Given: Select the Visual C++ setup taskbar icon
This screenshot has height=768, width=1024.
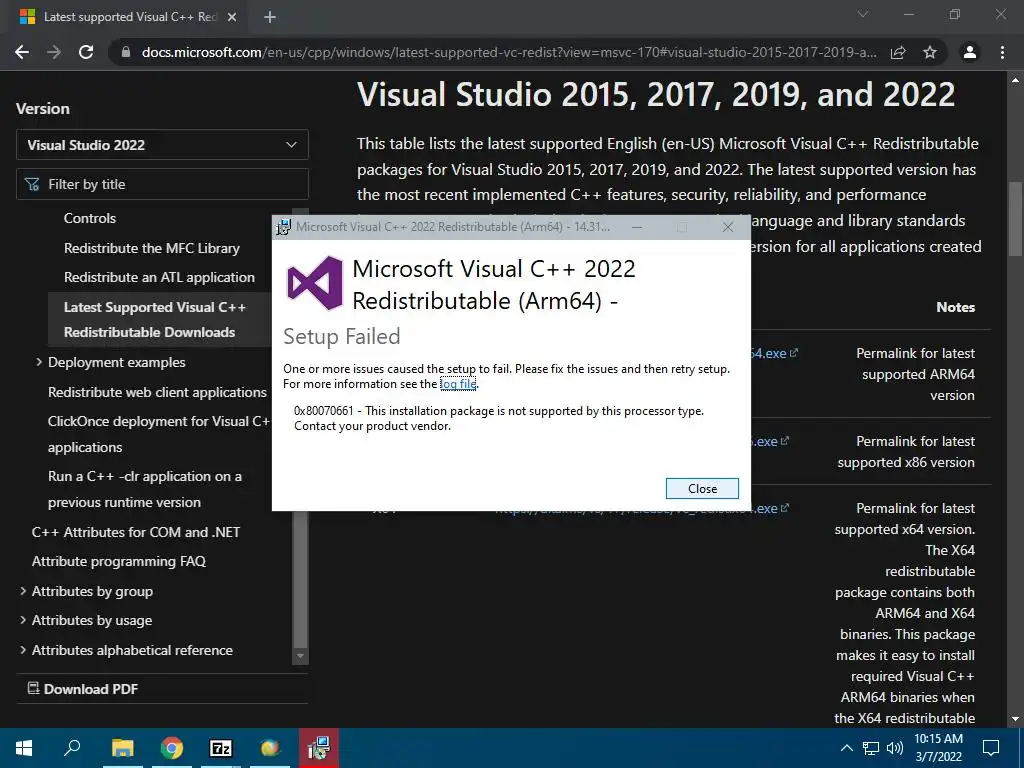Looking at the screenshot, I should tap(319, 748).
